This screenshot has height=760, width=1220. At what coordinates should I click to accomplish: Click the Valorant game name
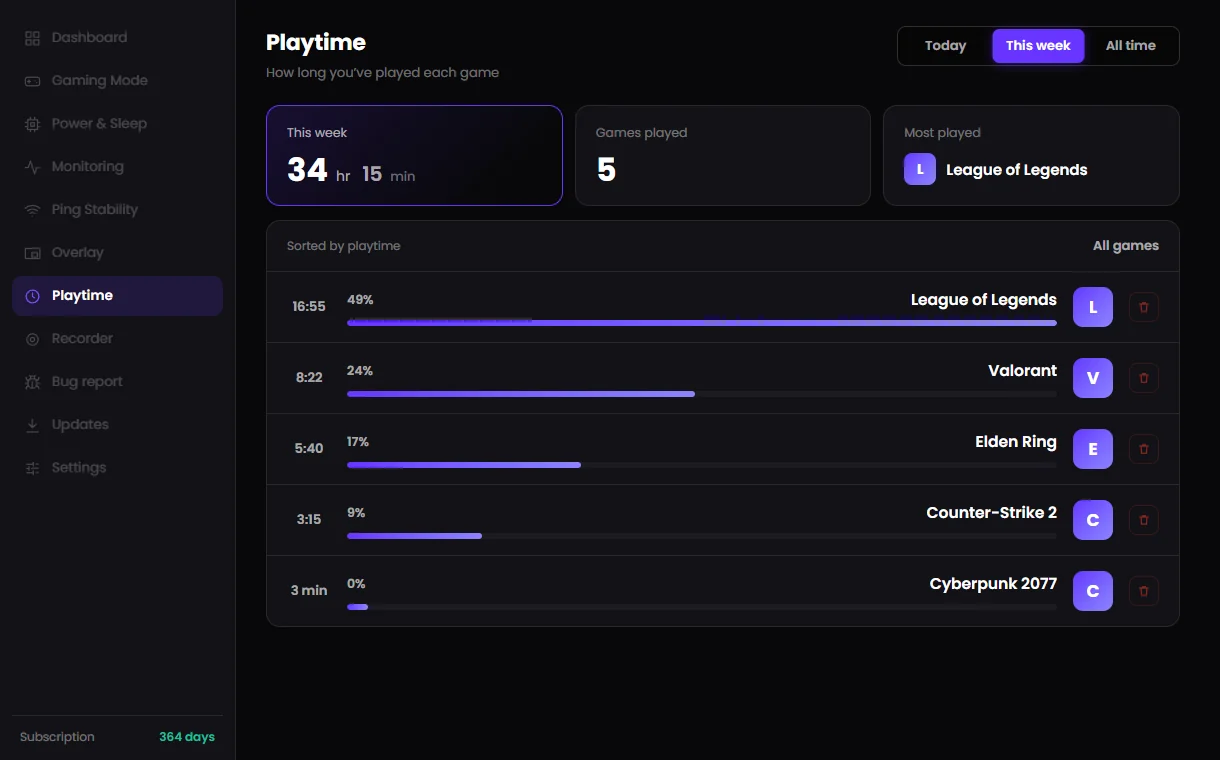(x=1022, y=371)
